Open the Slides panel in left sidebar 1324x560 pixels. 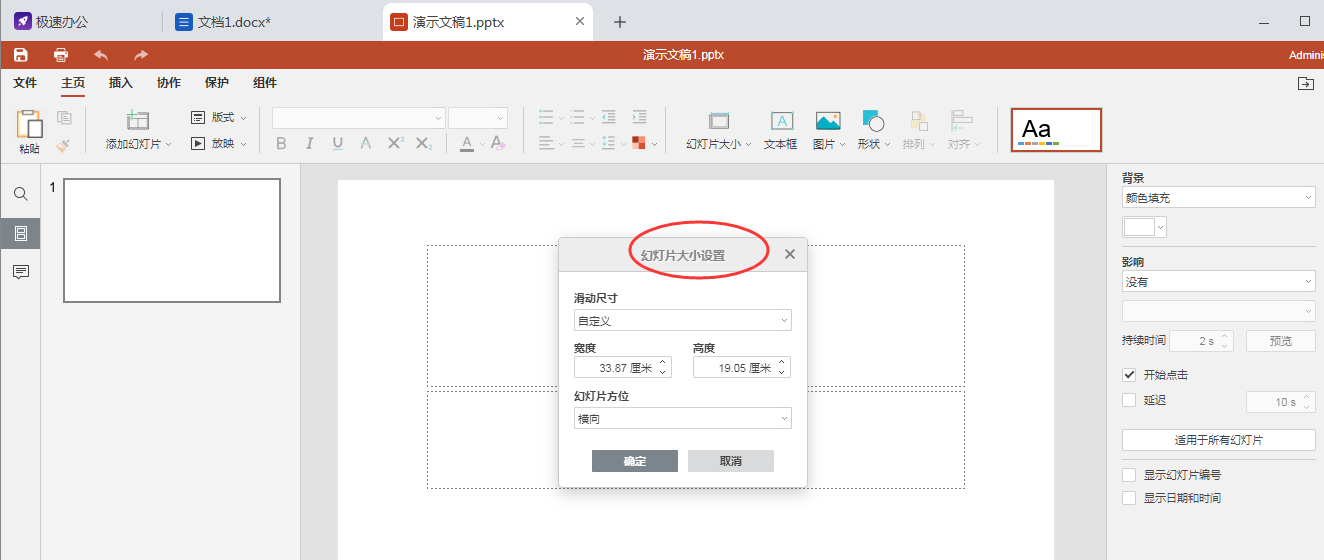pos(20,233)
